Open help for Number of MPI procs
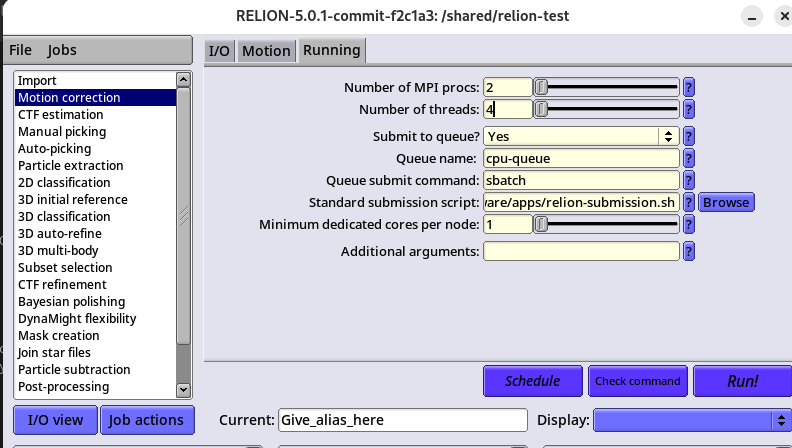The height and width of the screenshot is (448, 792). click(688, 87)
